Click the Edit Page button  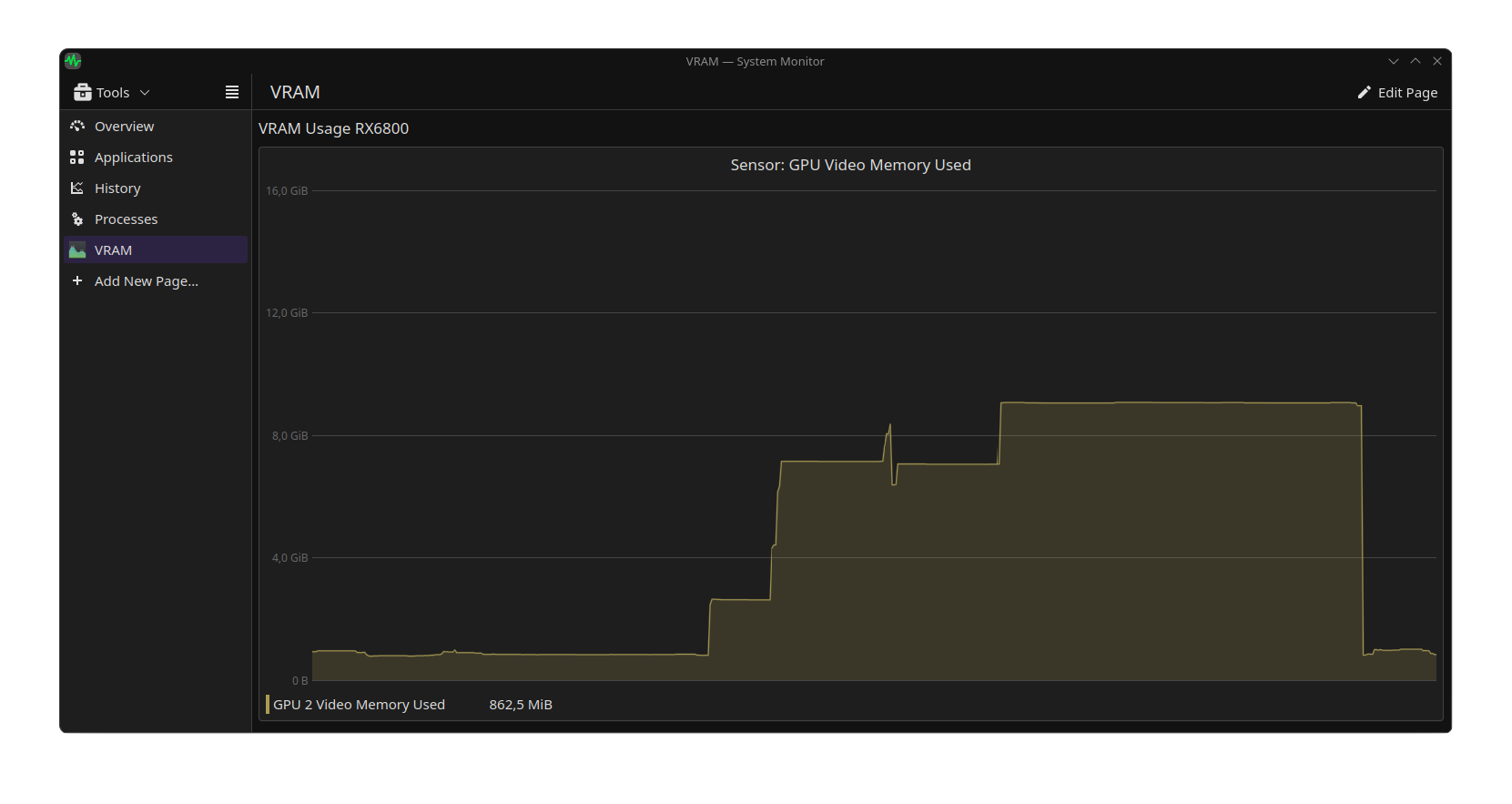1397,92
